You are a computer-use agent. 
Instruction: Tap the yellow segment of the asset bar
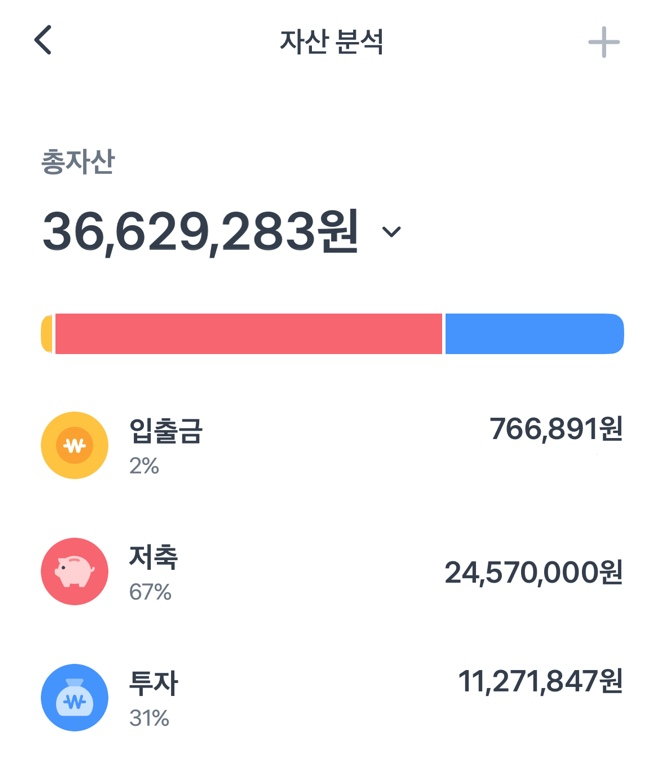(x=47, y=334)
